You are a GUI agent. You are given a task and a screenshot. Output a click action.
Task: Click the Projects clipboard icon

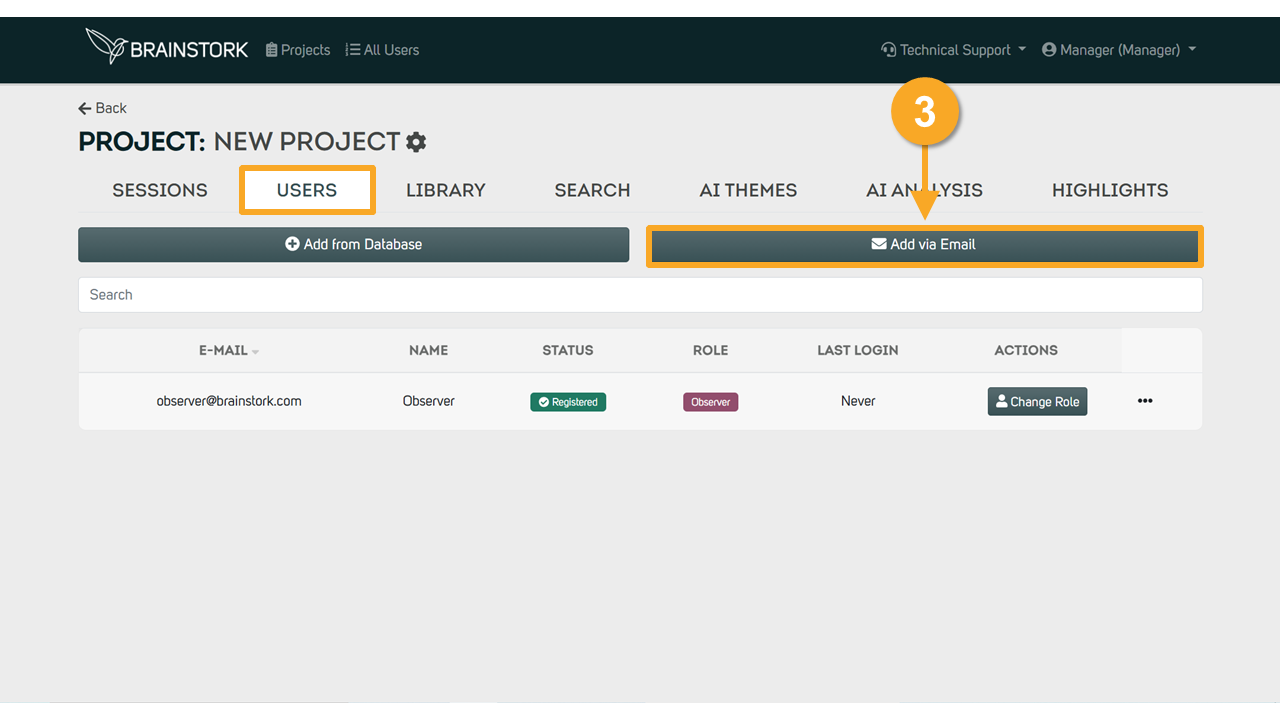[271, 50]
